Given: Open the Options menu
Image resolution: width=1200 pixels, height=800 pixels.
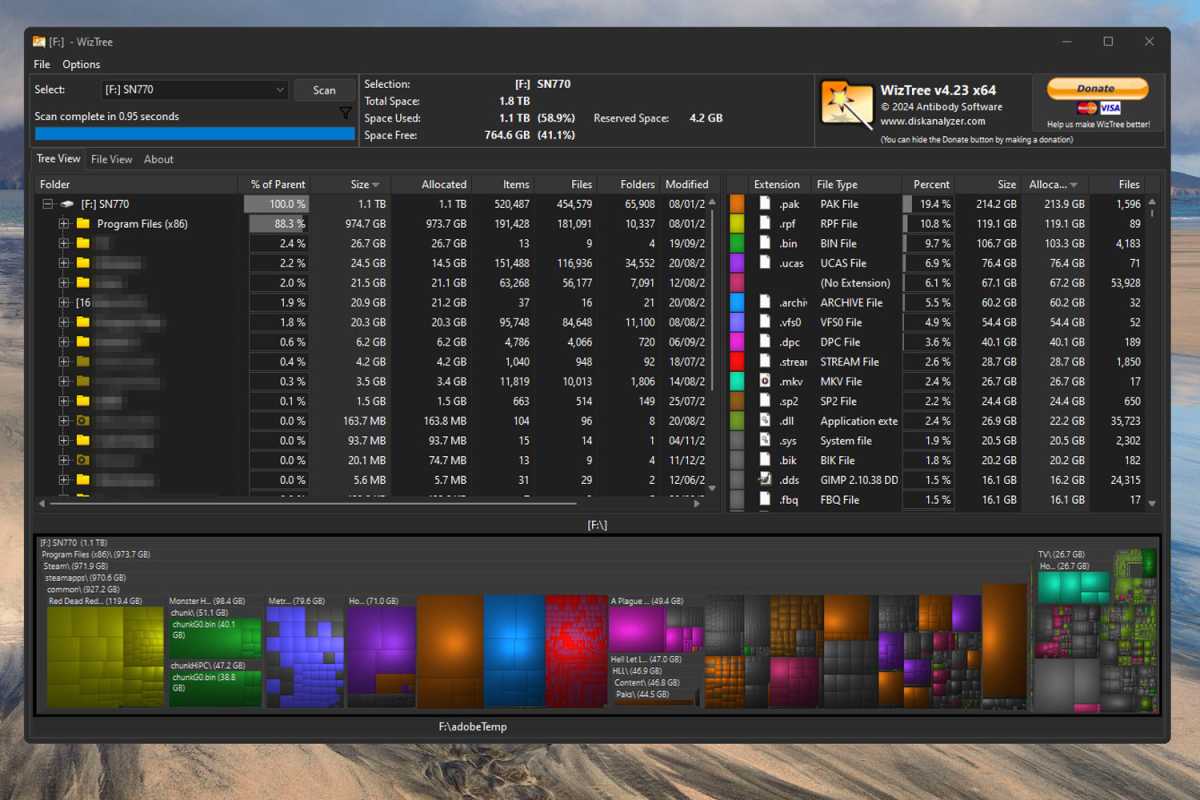Looking at the screenshot, I should click(80, 64).
